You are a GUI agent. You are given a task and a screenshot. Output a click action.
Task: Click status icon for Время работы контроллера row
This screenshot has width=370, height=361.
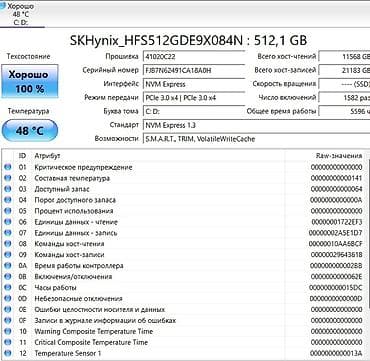coord(7,266)
